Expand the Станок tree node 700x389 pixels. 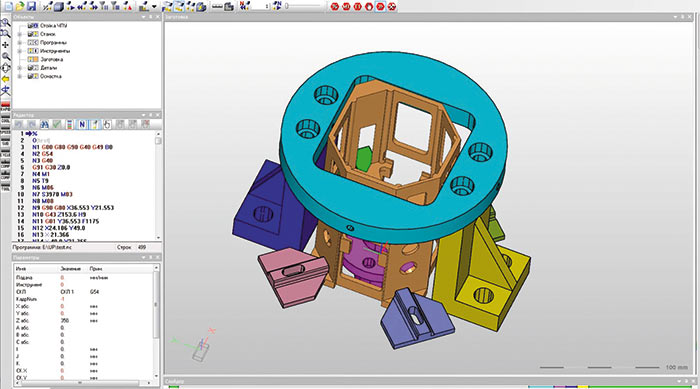tap(20, 34)
